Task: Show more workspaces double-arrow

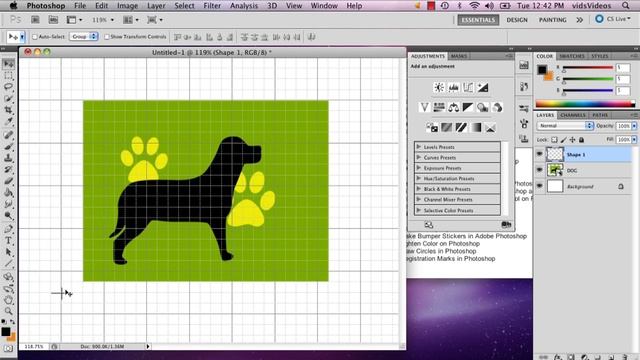Action: (x=580, y=20)
